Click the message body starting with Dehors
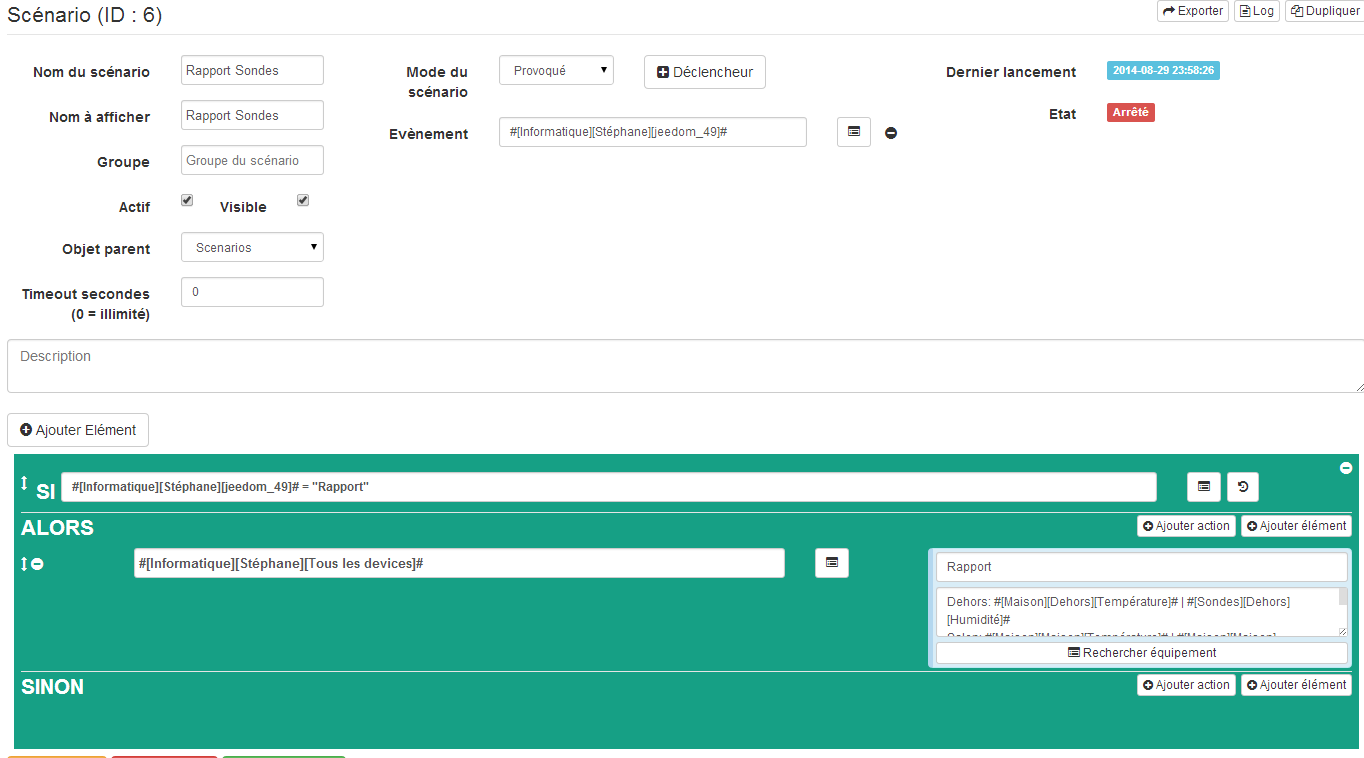 [1137, 612]
